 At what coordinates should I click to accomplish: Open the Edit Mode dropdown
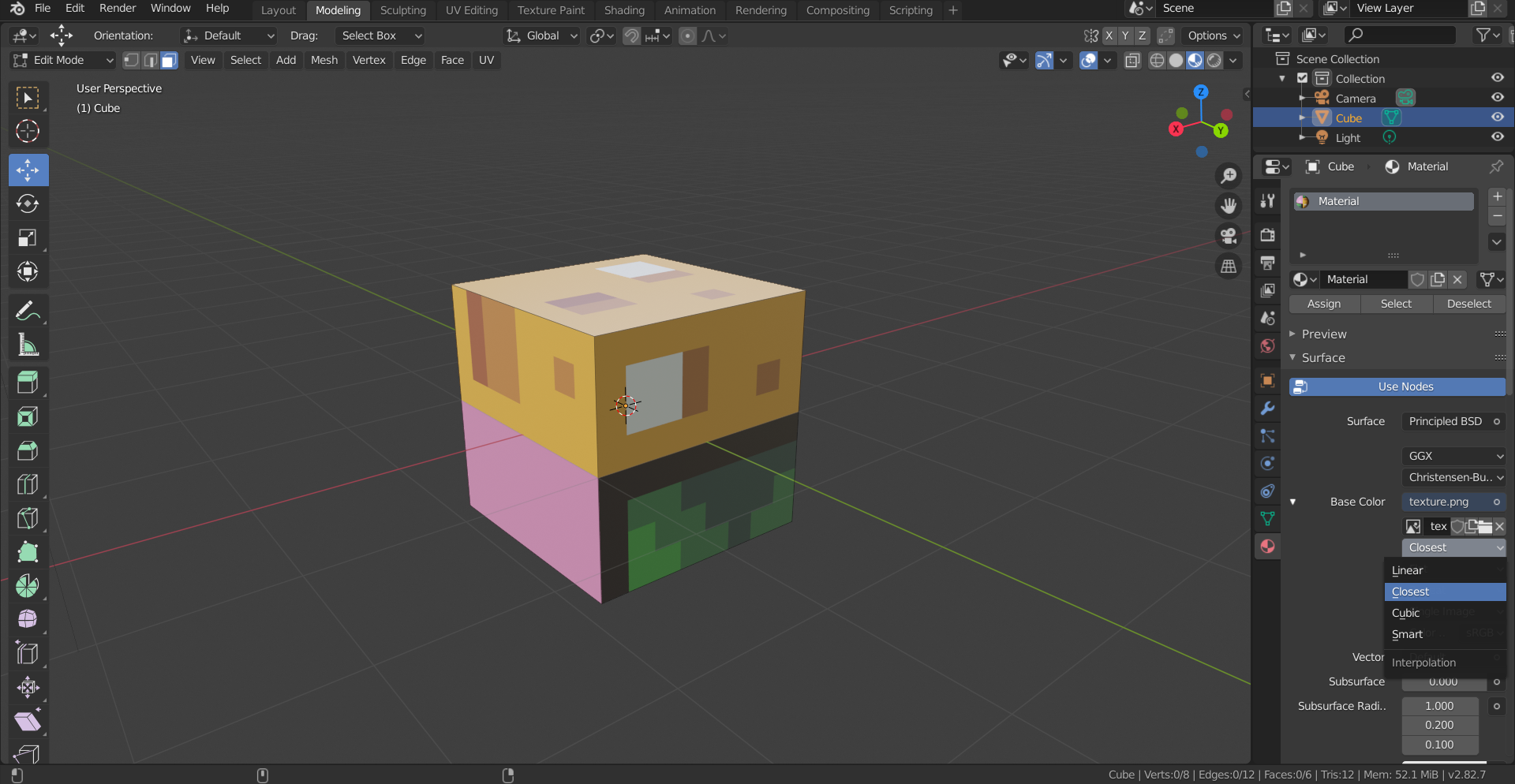(x=63, y=60)
